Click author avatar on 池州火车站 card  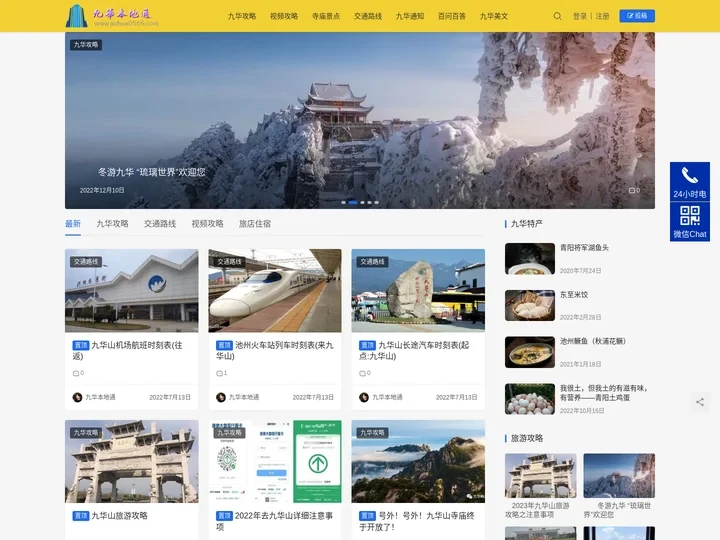point(221,397)
